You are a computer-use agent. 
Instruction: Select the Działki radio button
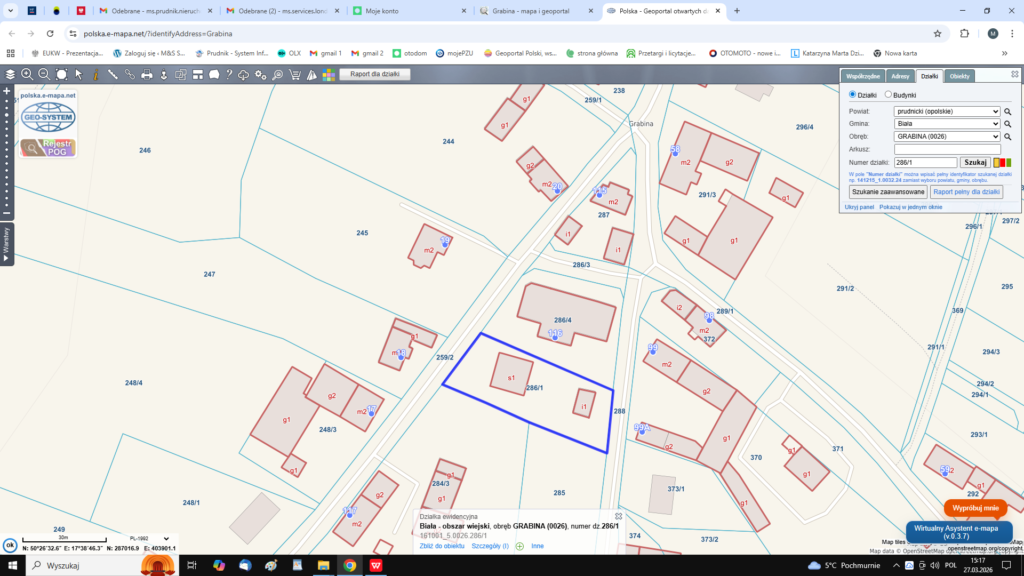click(853, 95)
